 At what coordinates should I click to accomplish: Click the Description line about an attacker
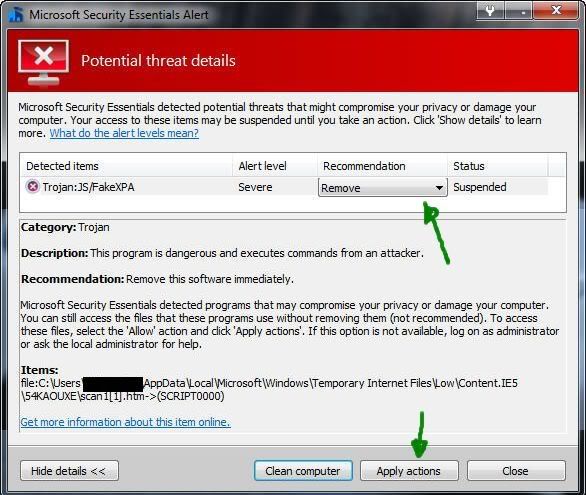[x=222, y=253]
